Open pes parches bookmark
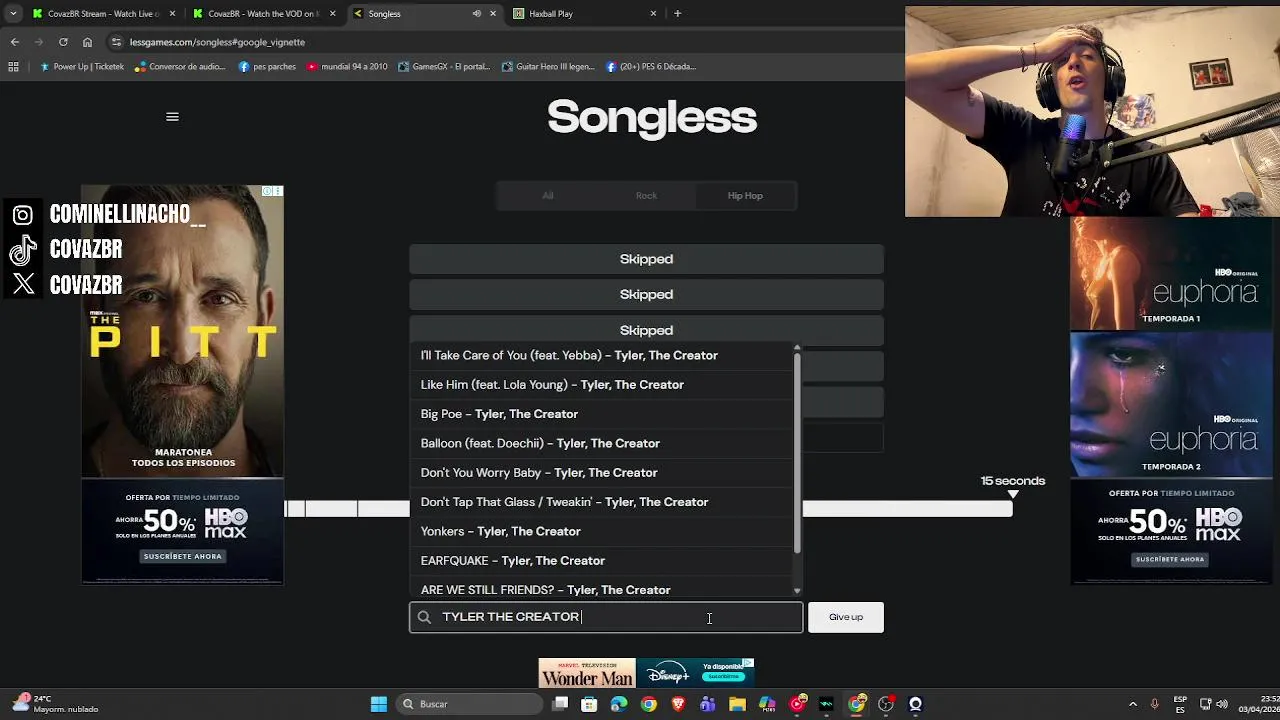The width and height of the screenshot is (1280, 720). (267, 67)
